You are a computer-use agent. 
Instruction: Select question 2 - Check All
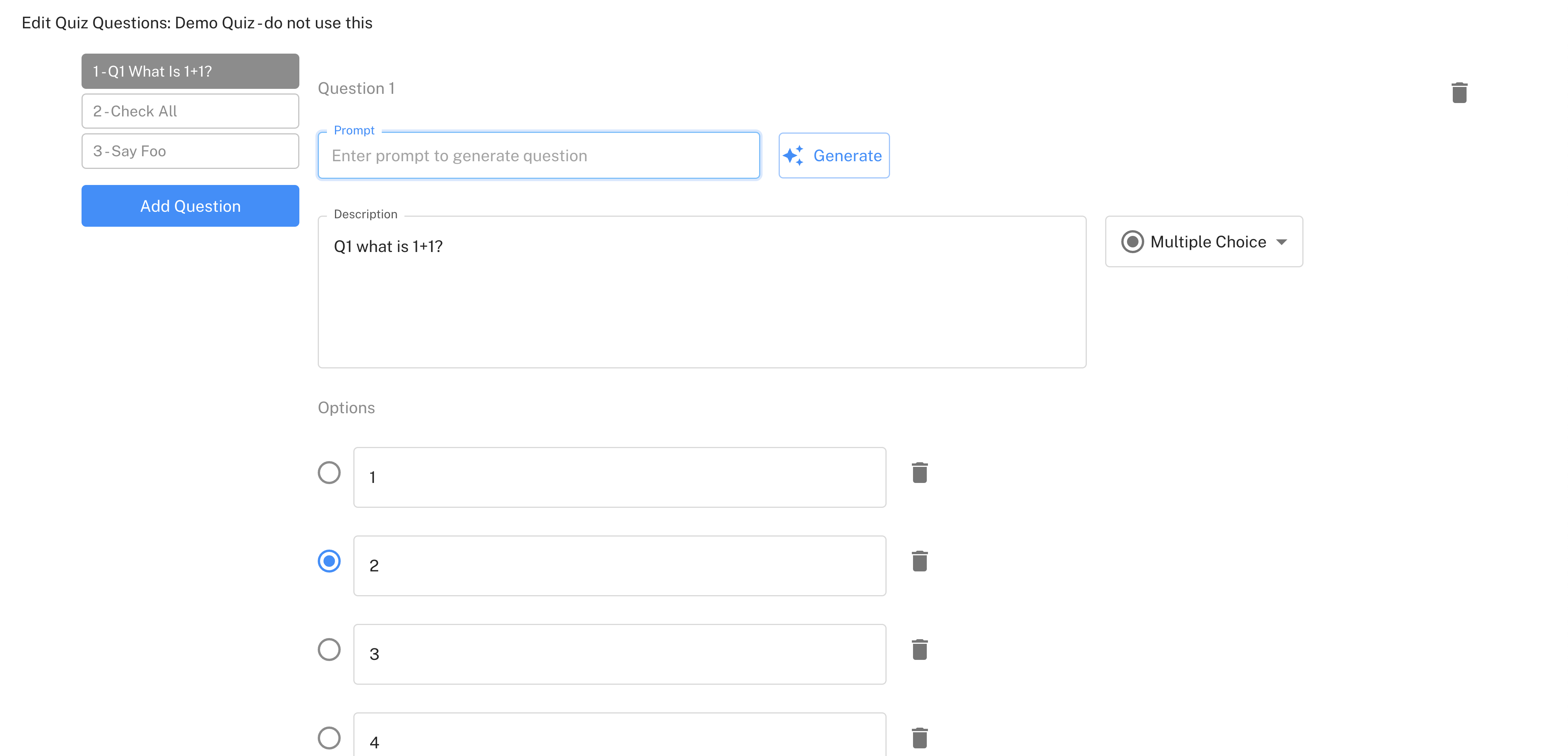tap(190, 111)
